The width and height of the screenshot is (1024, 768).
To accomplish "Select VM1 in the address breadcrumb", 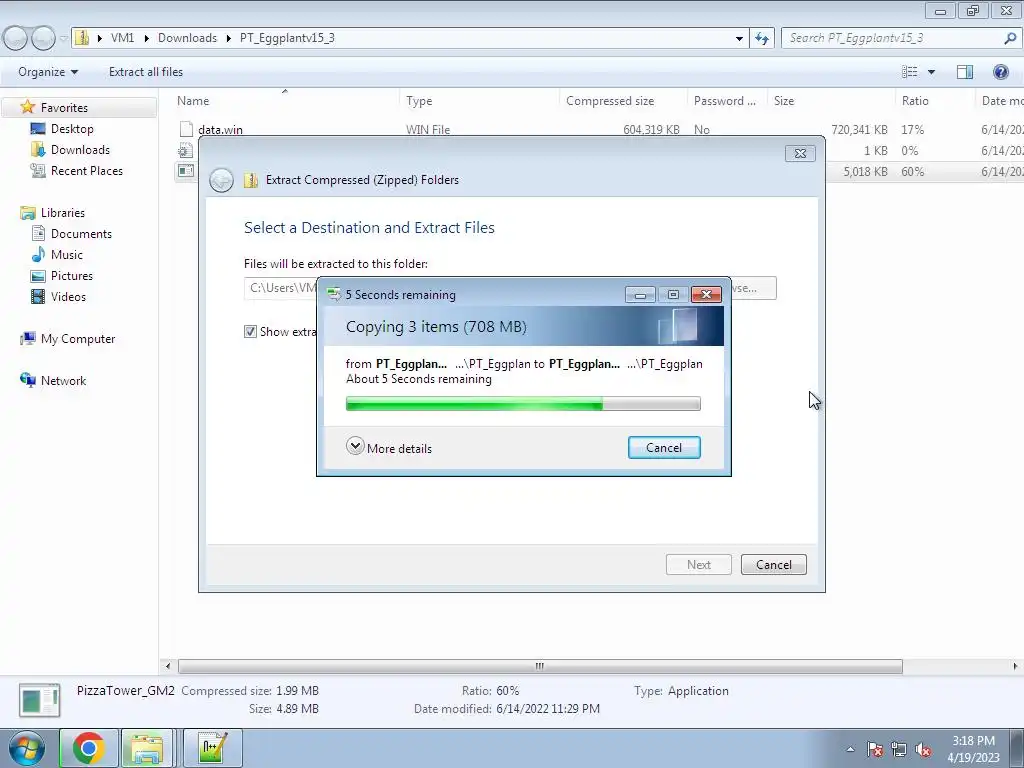I will (x=122, y=38).
